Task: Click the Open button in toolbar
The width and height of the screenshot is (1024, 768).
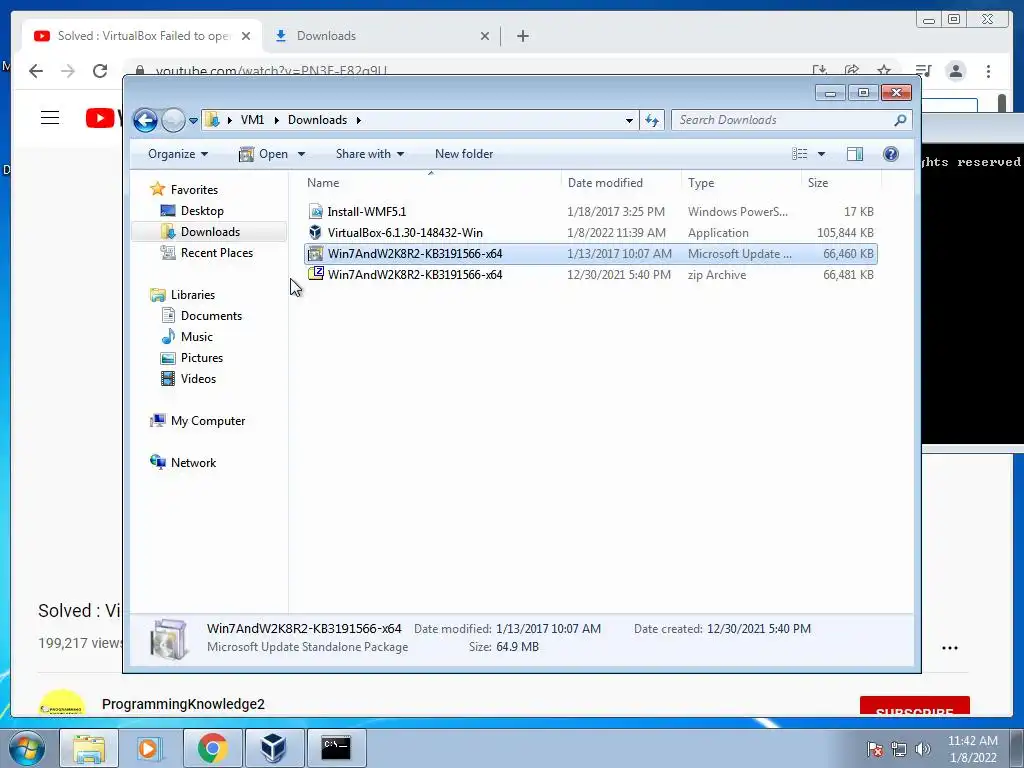Action: coord(264,154)
